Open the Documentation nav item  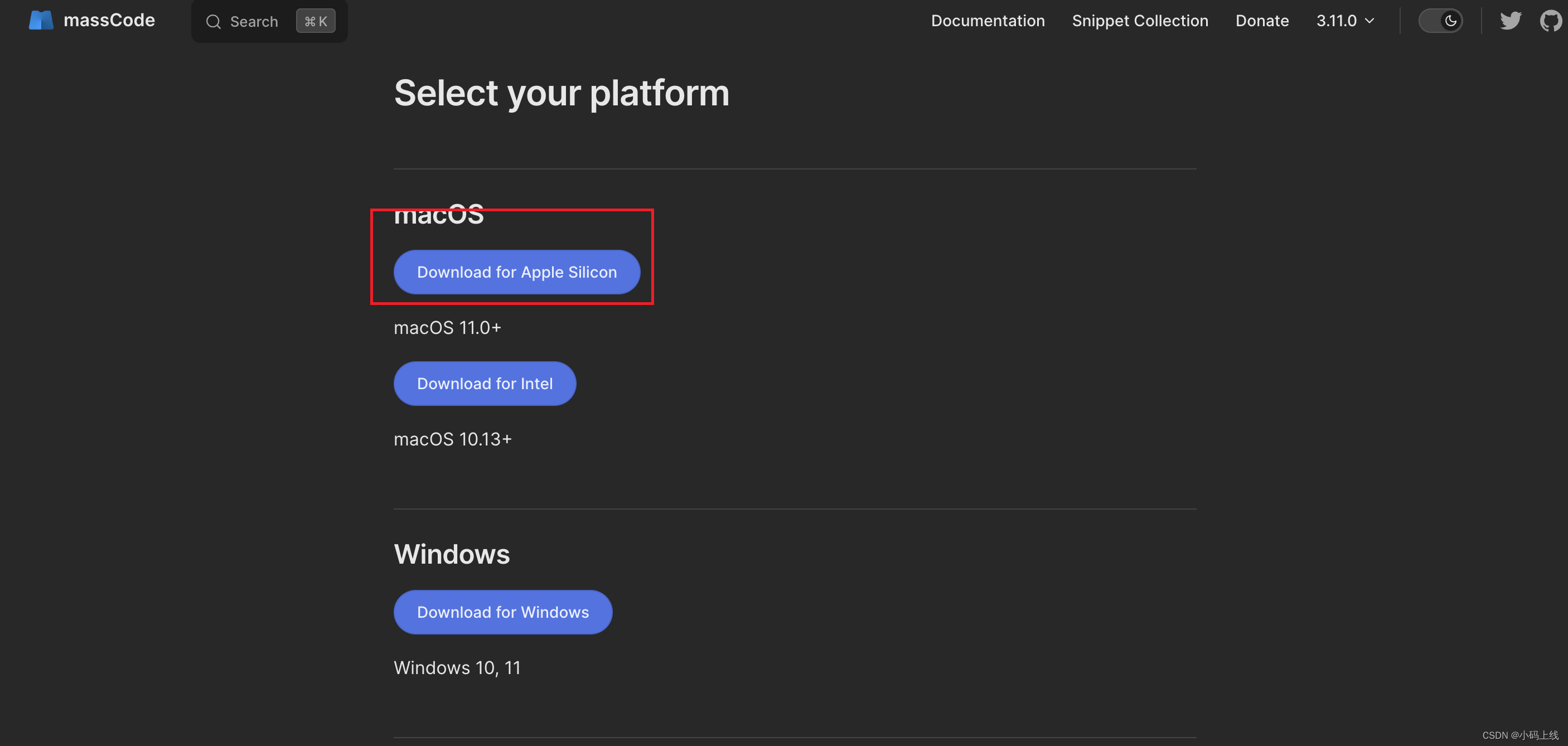click(x=988, y=21)
